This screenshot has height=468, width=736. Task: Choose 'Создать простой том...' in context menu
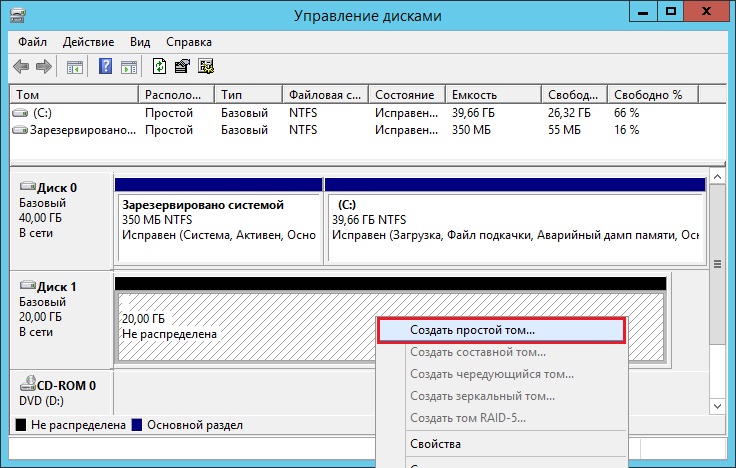472,329
